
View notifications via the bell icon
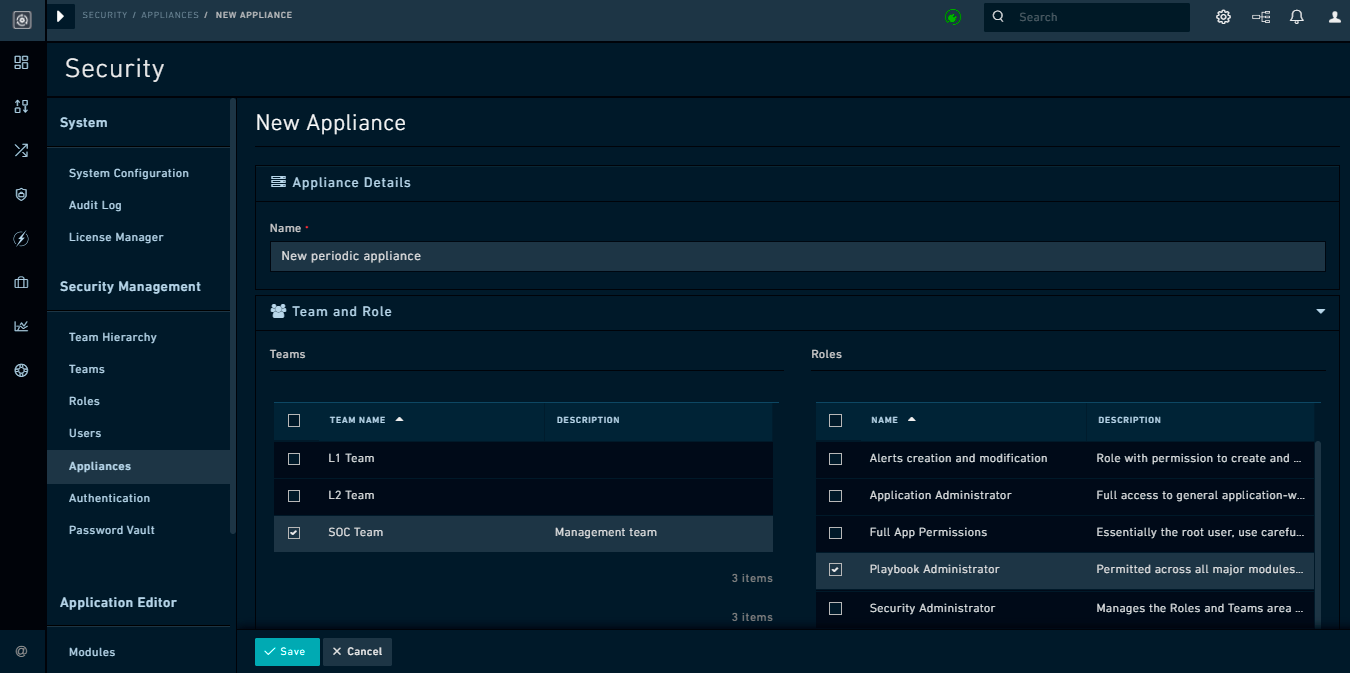[1297, 16]
